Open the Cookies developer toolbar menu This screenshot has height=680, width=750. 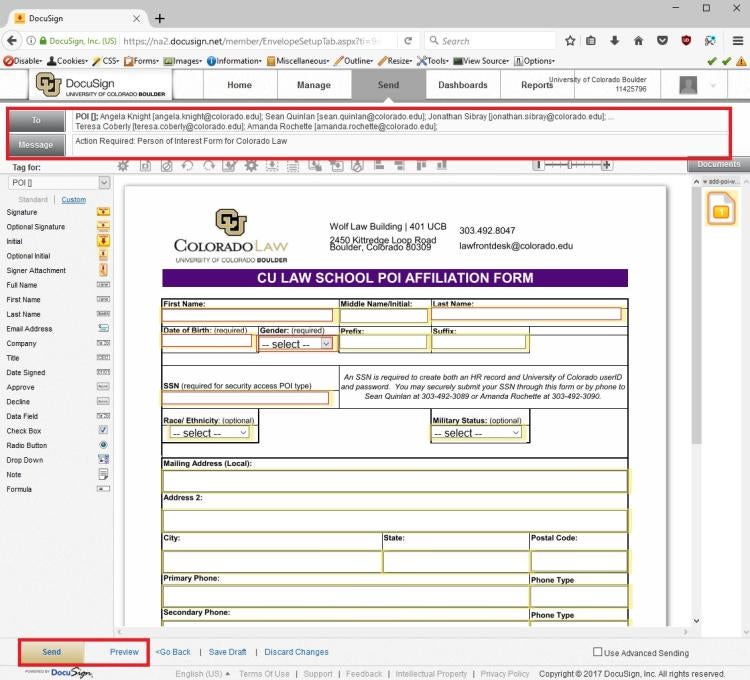(67, 61)
